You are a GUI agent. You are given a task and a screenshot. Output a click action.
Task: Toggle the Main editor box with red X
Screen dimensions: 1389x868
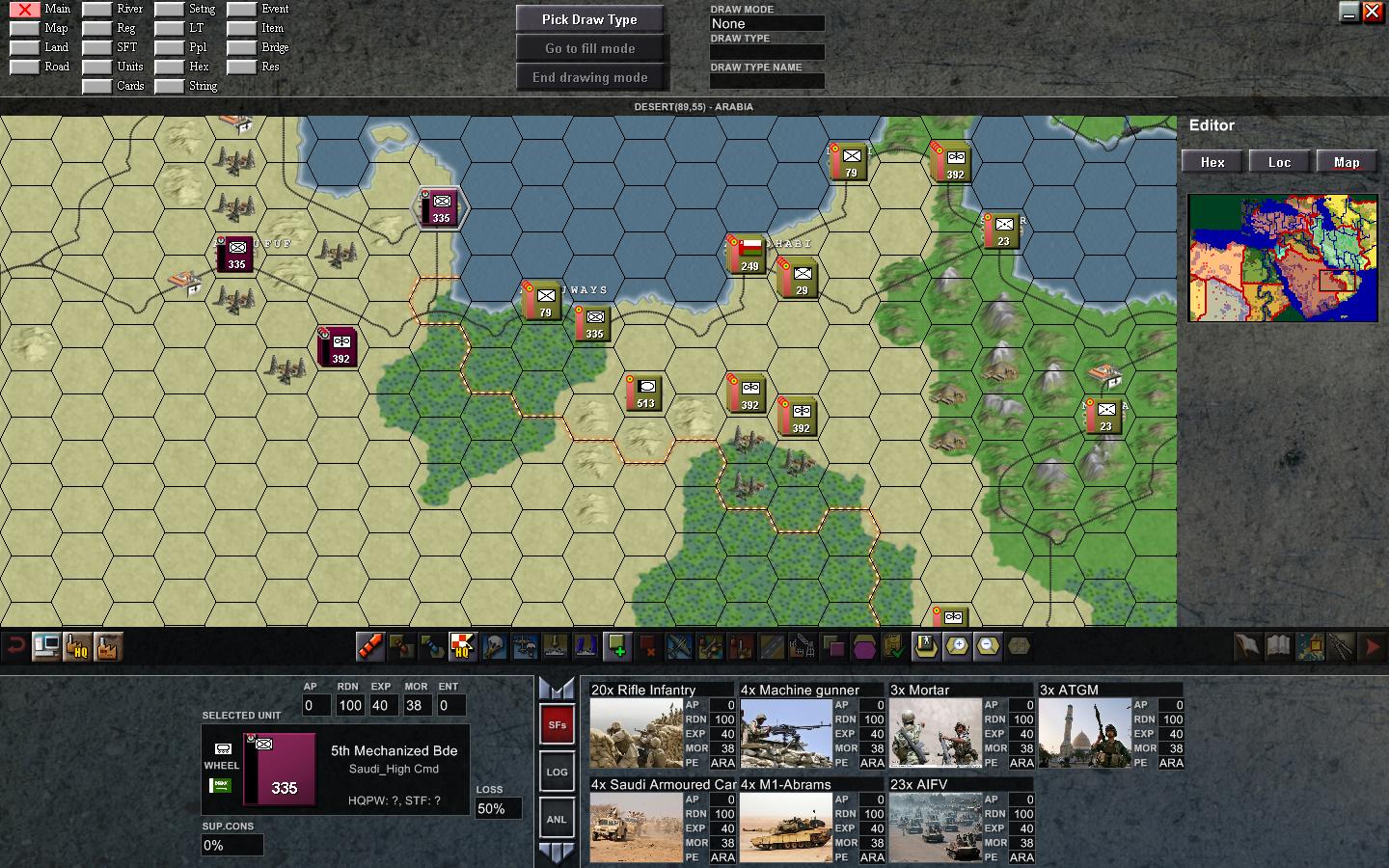tap(25, 10)
